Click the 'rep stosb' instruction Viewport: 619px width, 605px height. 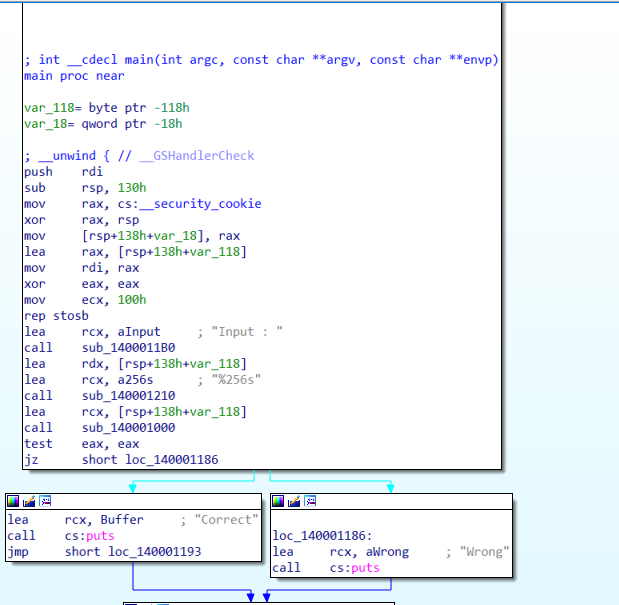(56, 316)
